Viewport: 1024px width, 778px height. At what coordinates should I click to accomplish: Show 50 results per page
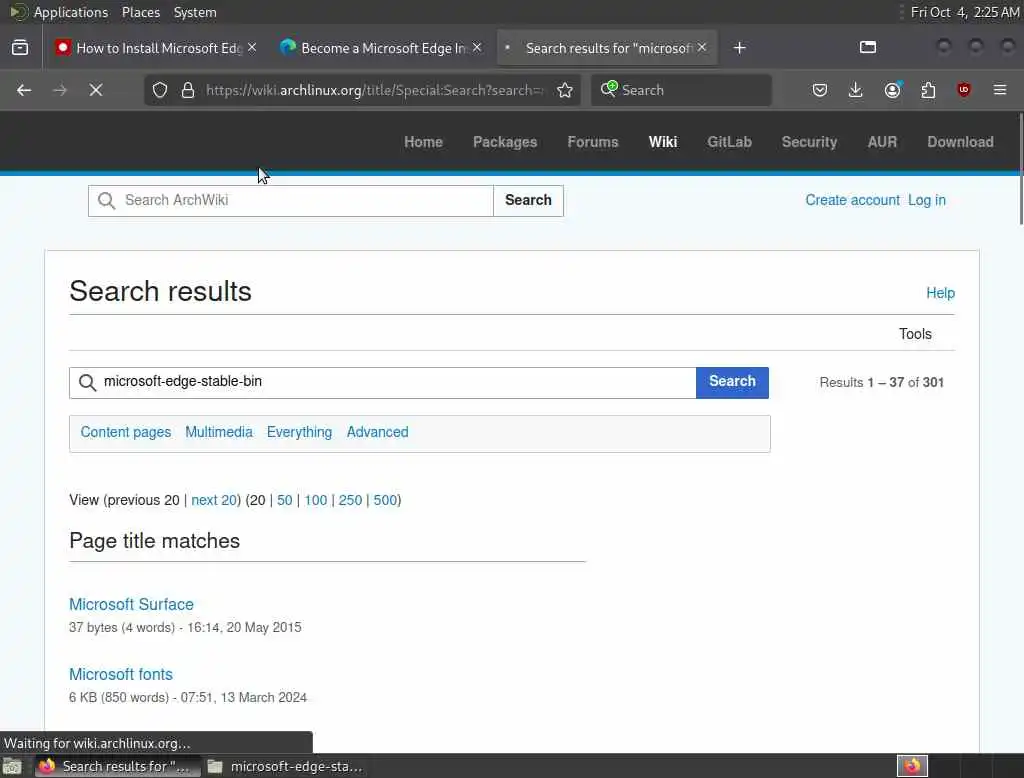[285, 500]
